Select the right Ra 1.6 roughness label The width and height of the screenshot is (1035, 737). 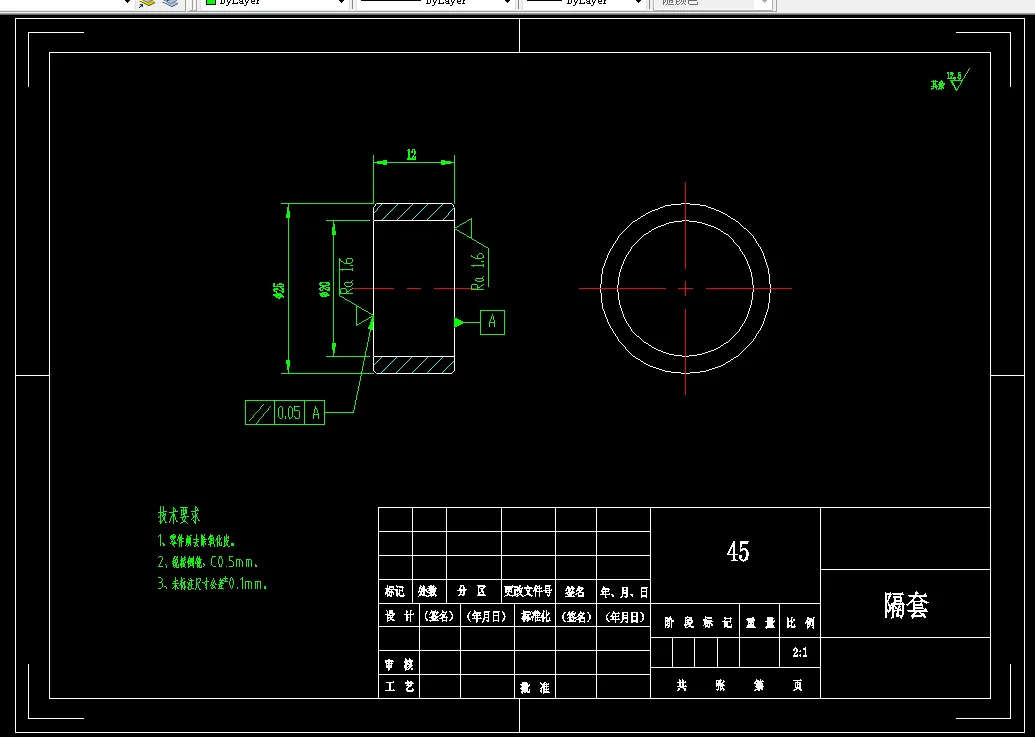[x=479, y=271]
